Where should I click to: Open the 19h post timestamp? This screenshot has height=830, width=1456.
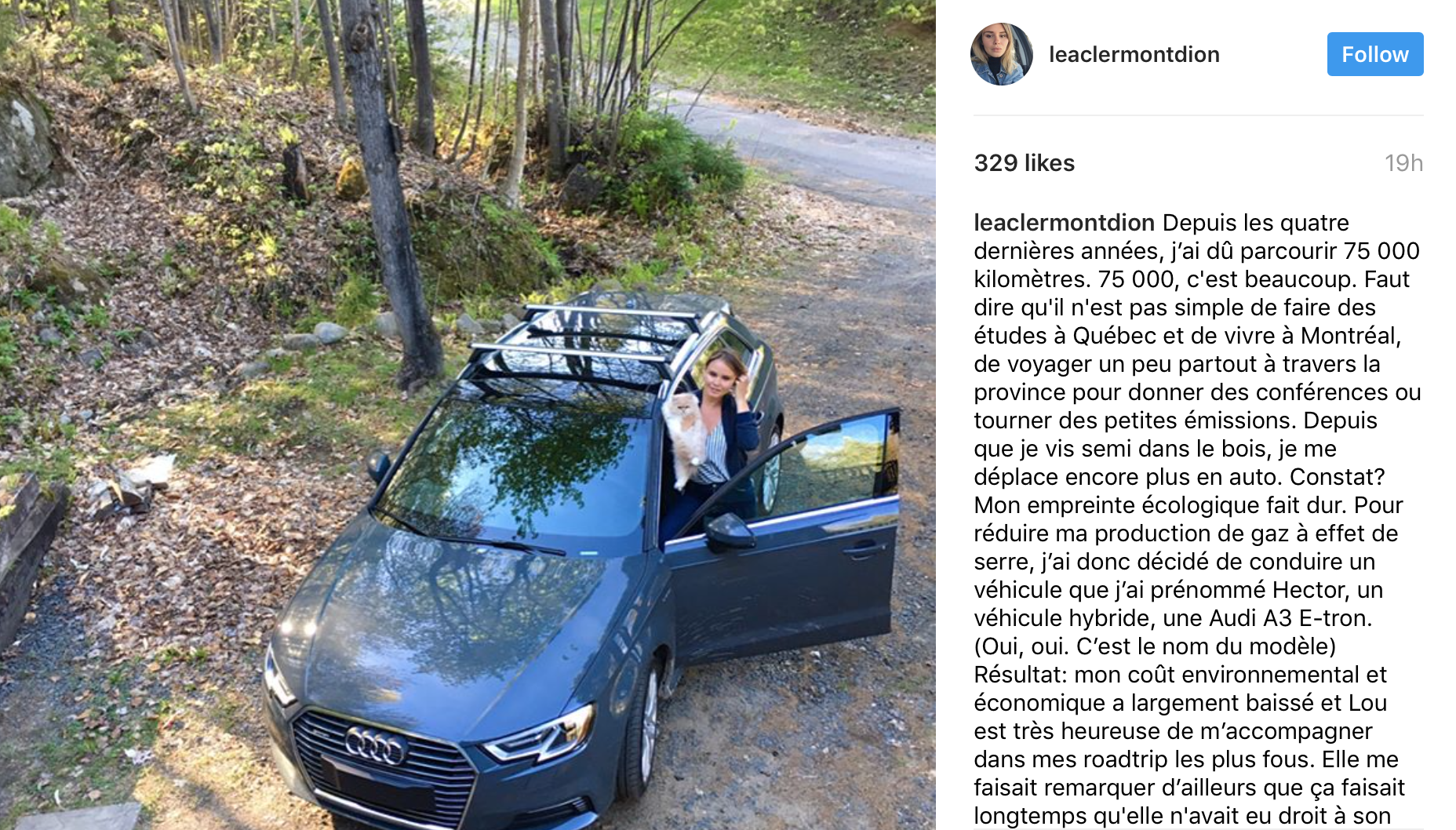pos(1403,163)
